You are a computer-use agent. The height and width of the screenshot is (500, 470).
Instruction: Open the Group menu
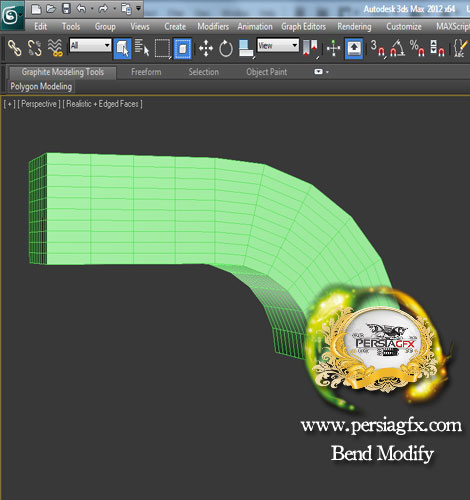(105, 26)
